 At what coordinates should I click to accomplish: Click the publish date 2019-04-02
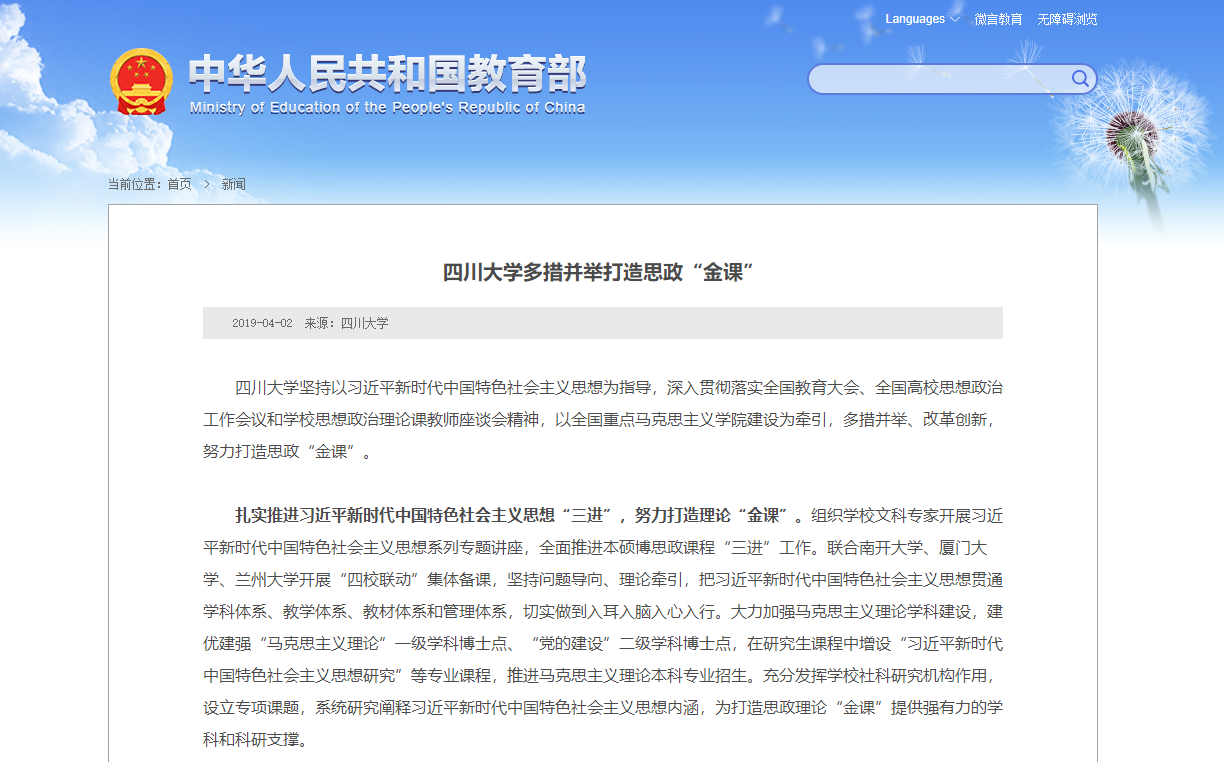pyautogui.click(x=262, y=323)
